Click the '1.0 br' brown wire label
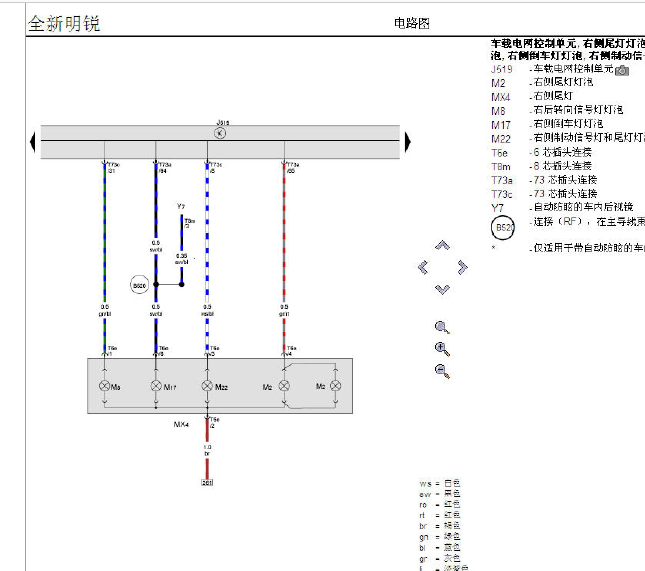The width and height of the screenshot is (645, 571). click(x=207, y=450)
